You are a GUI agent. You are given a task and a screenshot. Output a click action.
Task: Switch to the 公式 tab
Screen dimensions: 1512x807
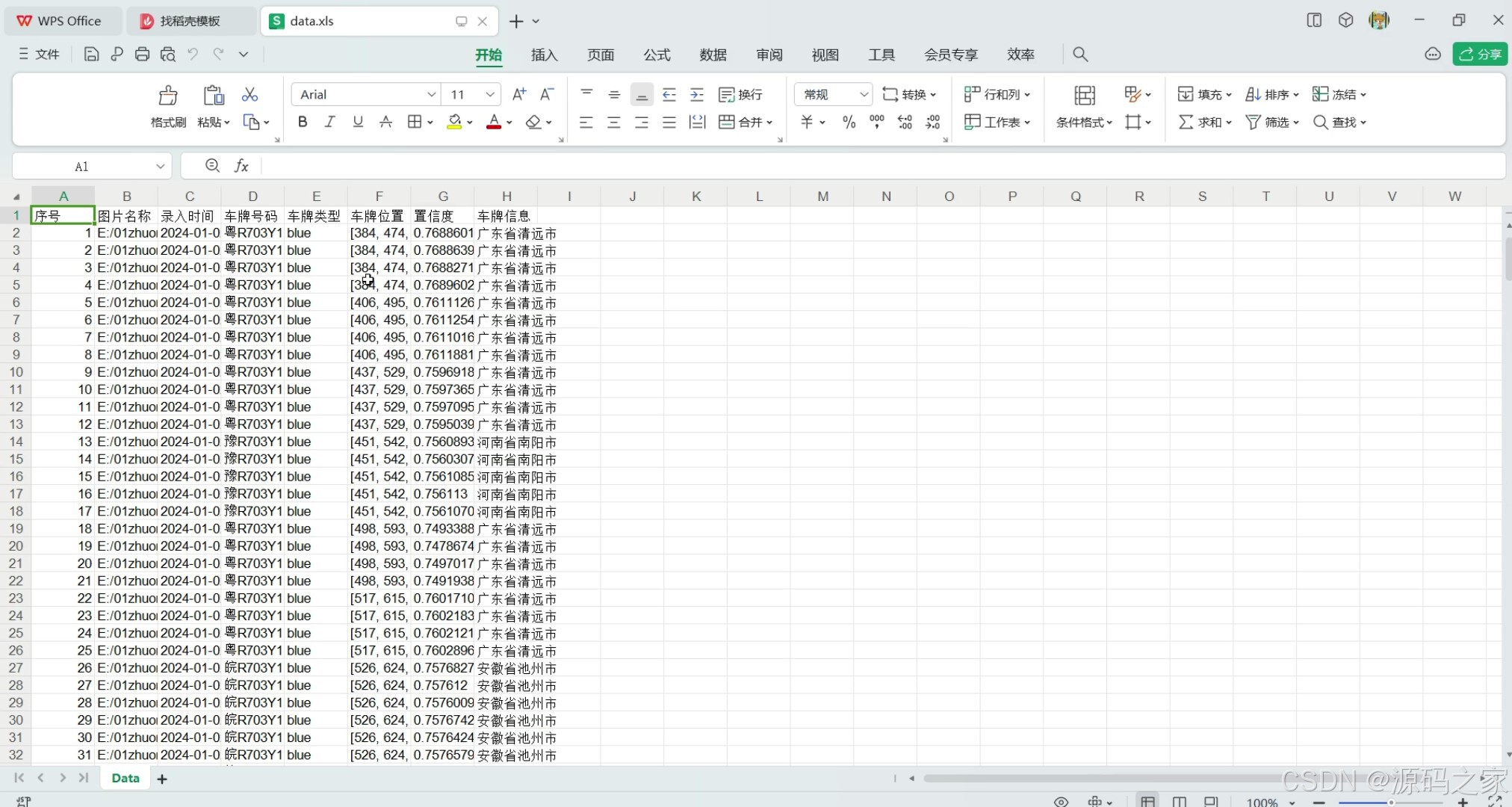coord(657,55)
